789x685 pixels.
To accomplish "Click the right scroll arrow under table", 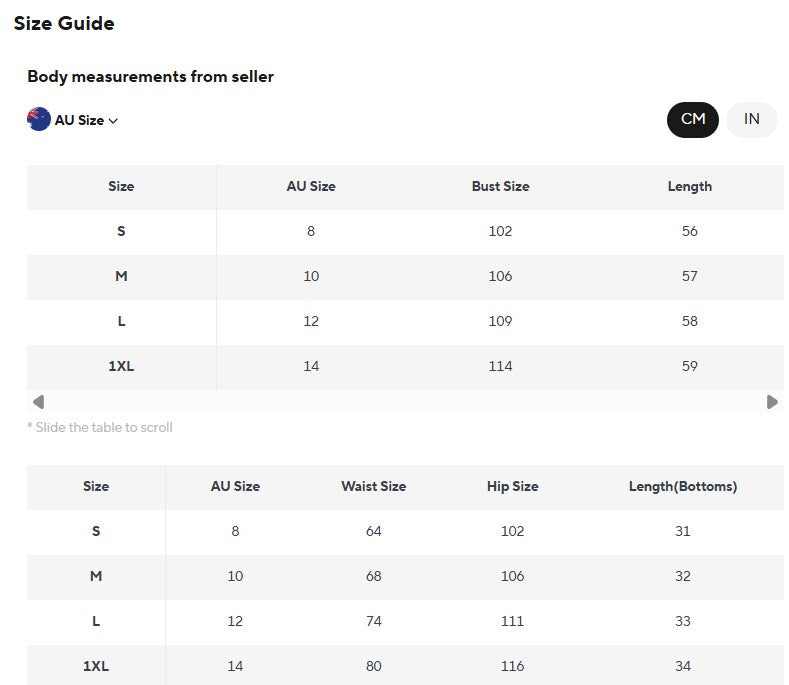I will pos(772,402).
